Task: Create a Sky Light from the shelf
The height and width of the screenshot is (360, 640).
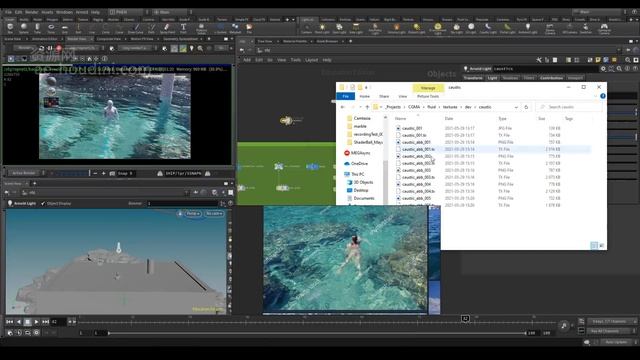Action: tap(456, 29)
